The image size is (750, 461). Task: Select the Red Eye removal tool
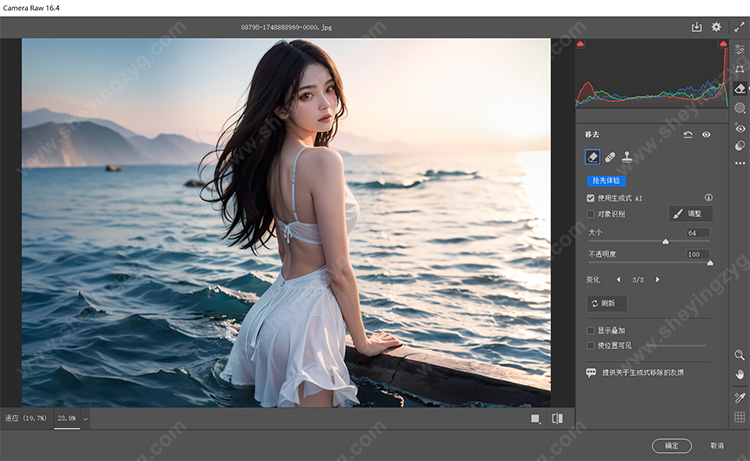tap(740, 128)
